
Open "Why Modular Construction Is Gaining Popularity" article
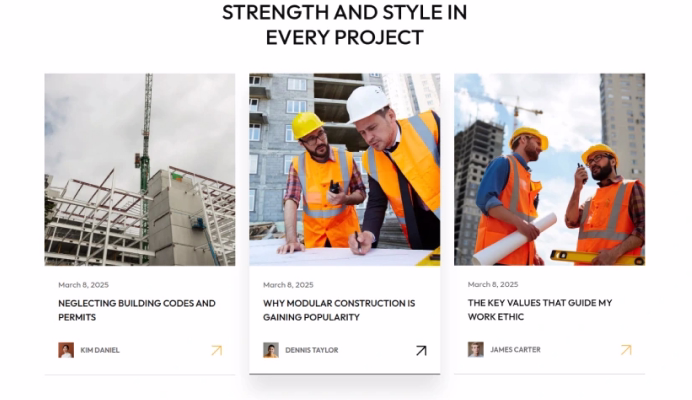point(339,310)
